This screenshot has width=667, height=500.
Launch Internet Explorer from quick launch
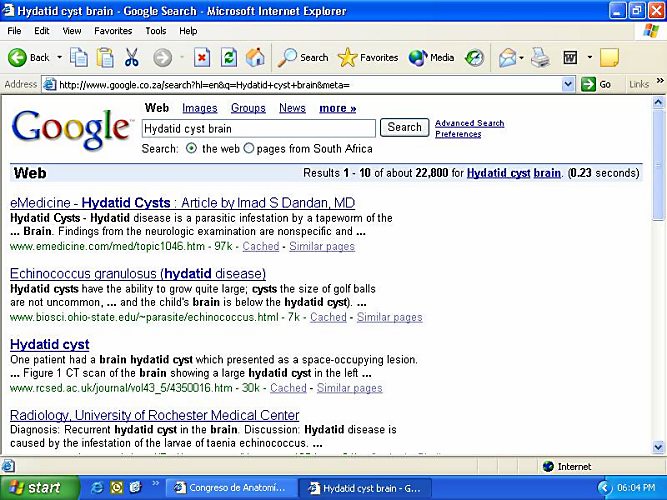click(x=97, y=487)
